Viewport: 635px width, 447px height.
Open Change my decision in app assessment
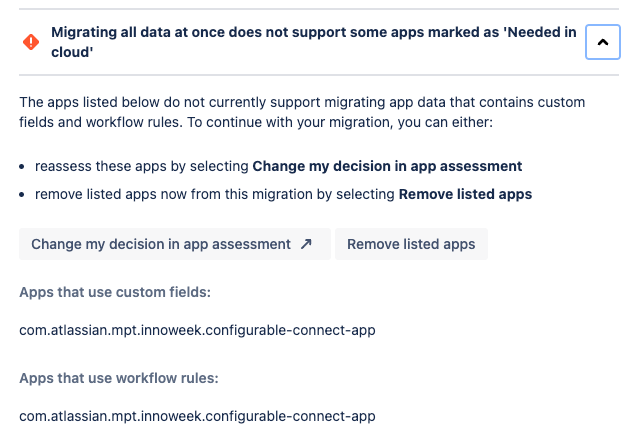click(x=174, y=244)
